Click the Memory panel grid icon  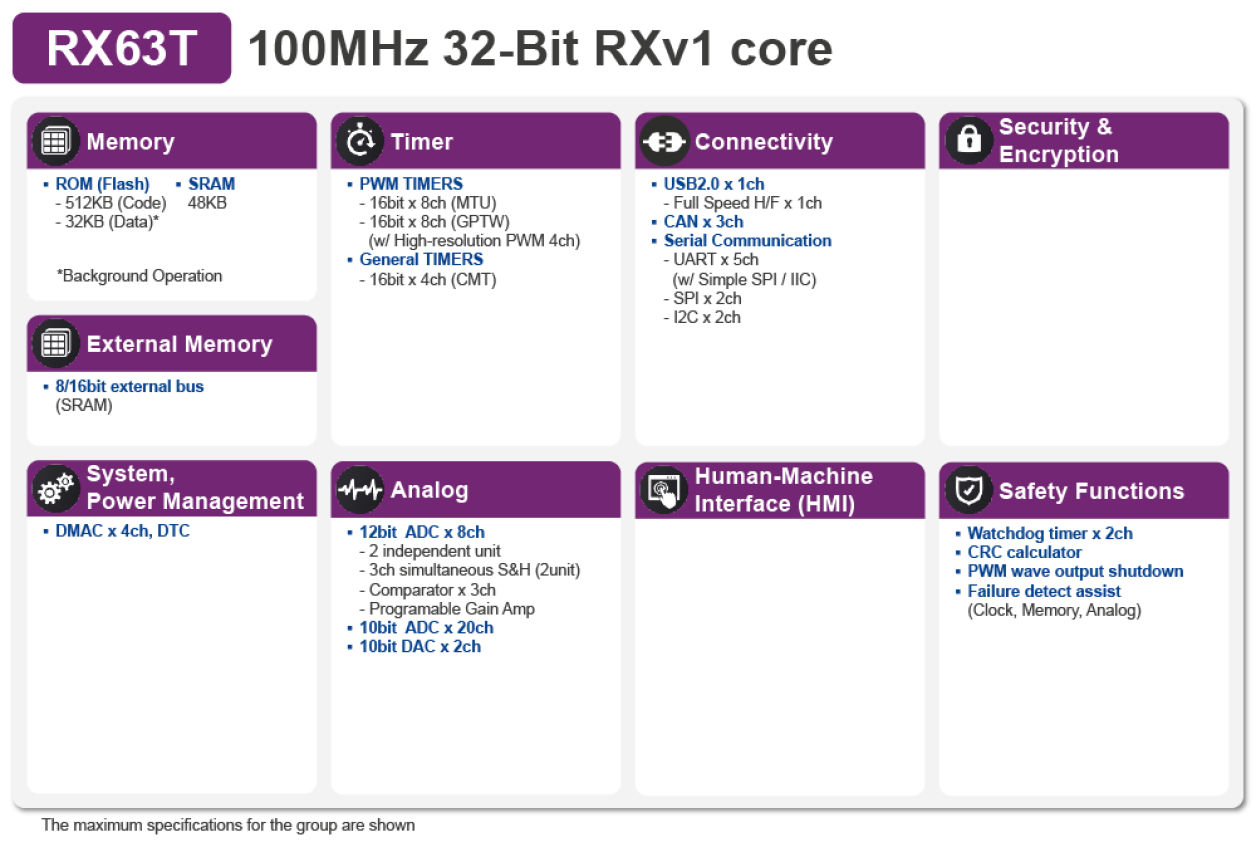pos(55,140)
